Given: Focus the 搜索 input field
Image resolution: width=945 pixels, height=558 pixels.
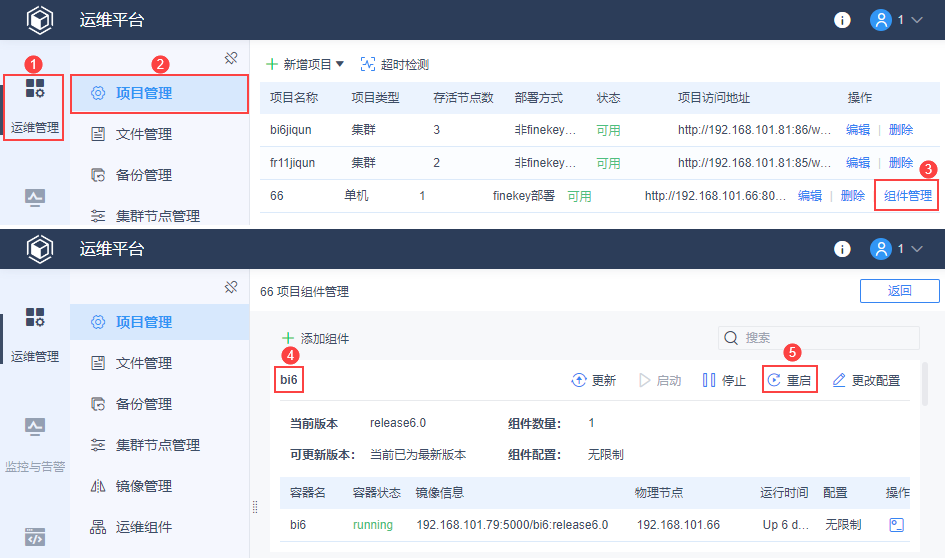Looking at the screenshot, I should [x=818, y=337].
